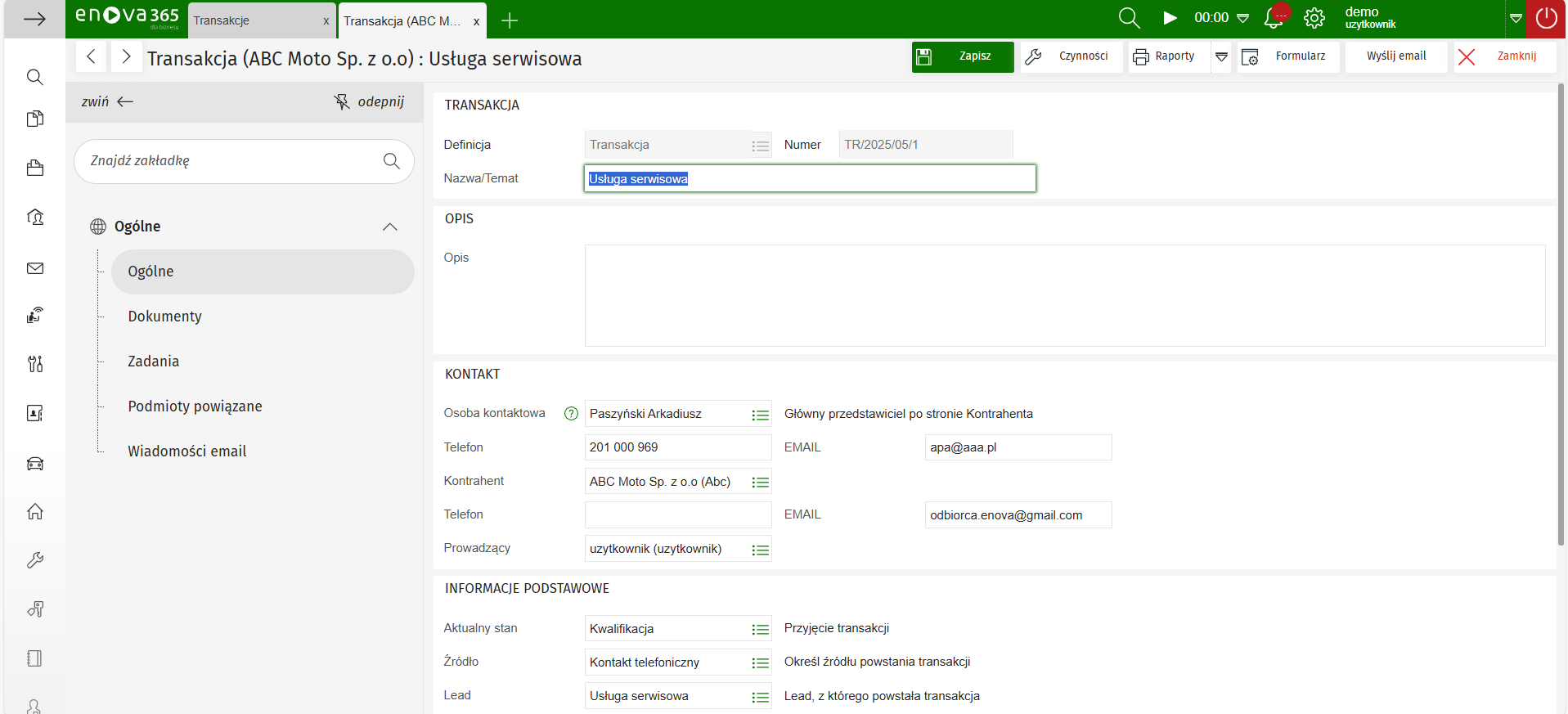Collapse the Ogólne section chevron

coord(390,227)
